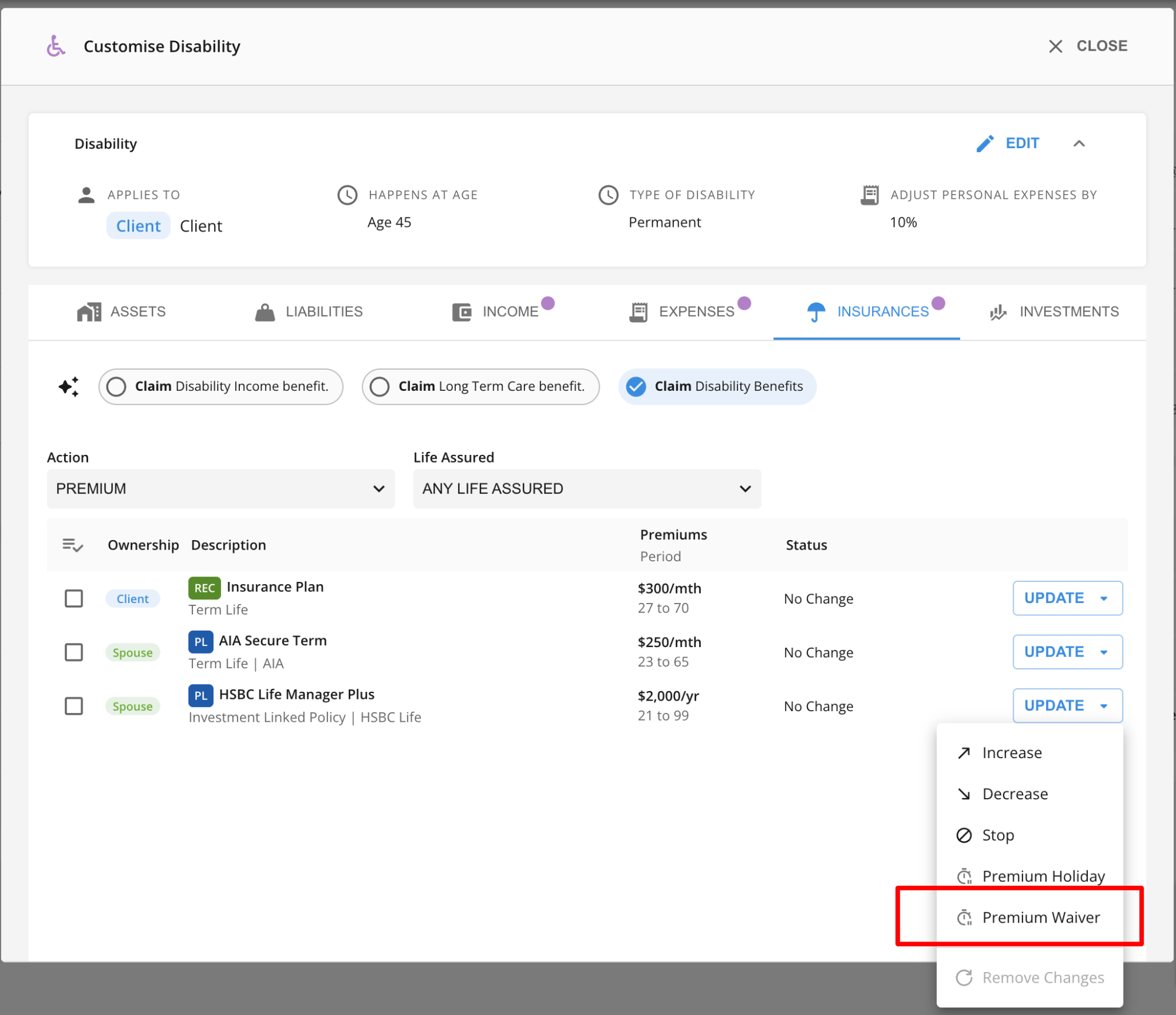Screen dimensions: 1176x1015
Task: Enable Claim Long Term Care benefit option
Action: point(480,387)
